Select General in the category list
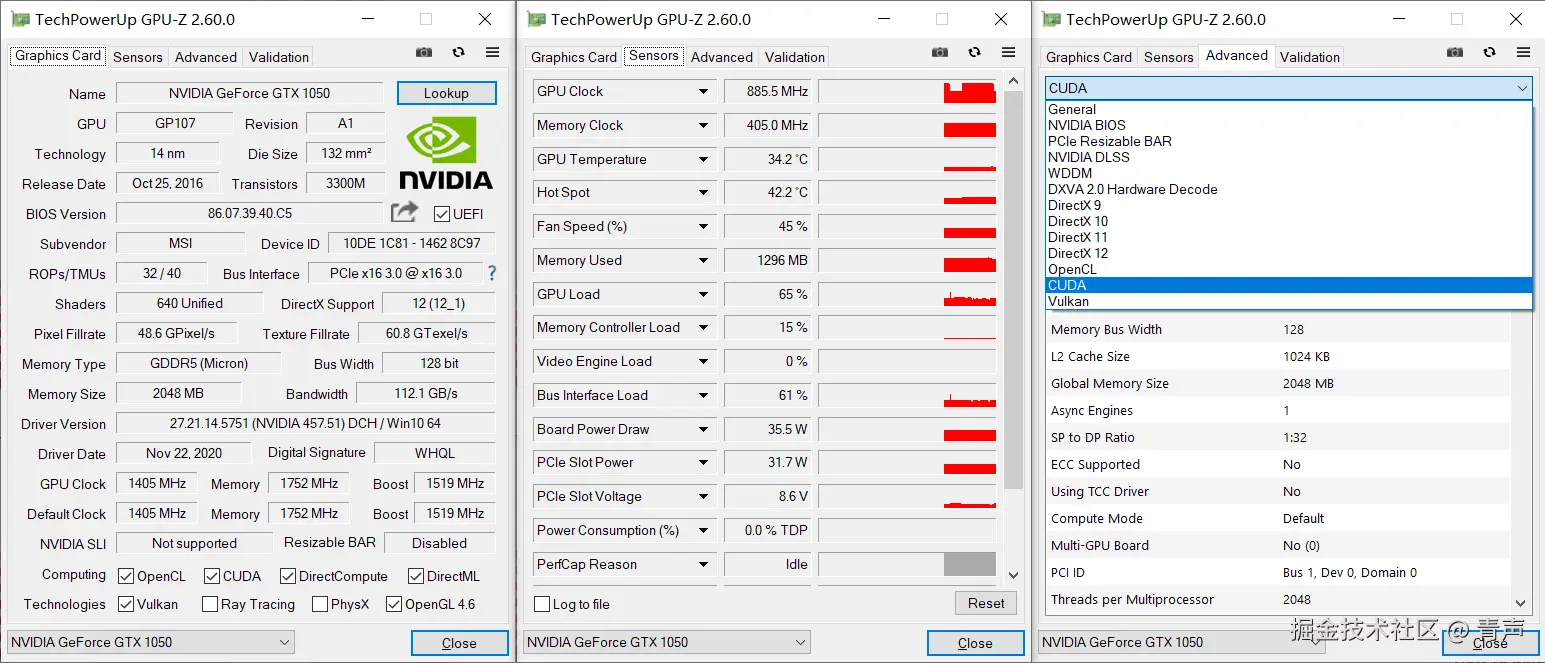Image resolution: width=1545 pixels, height=663 pixels. click(1289, 109)
